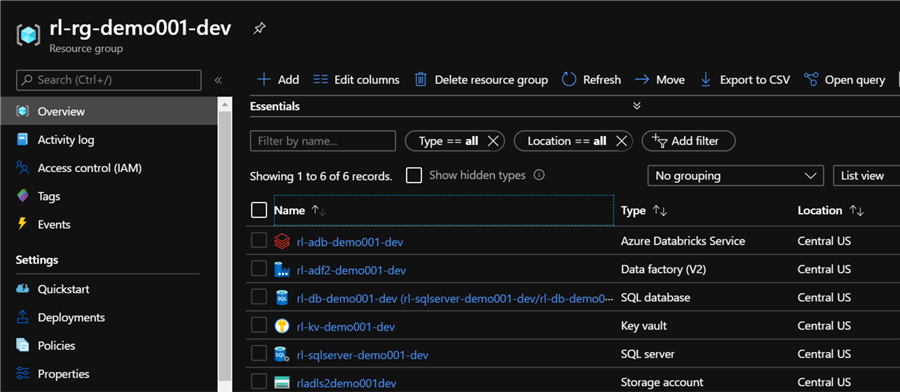This screenshot has height=392, width=900.
Task: Check the select-all checkbox in header row
Action: tap(259, 211)
